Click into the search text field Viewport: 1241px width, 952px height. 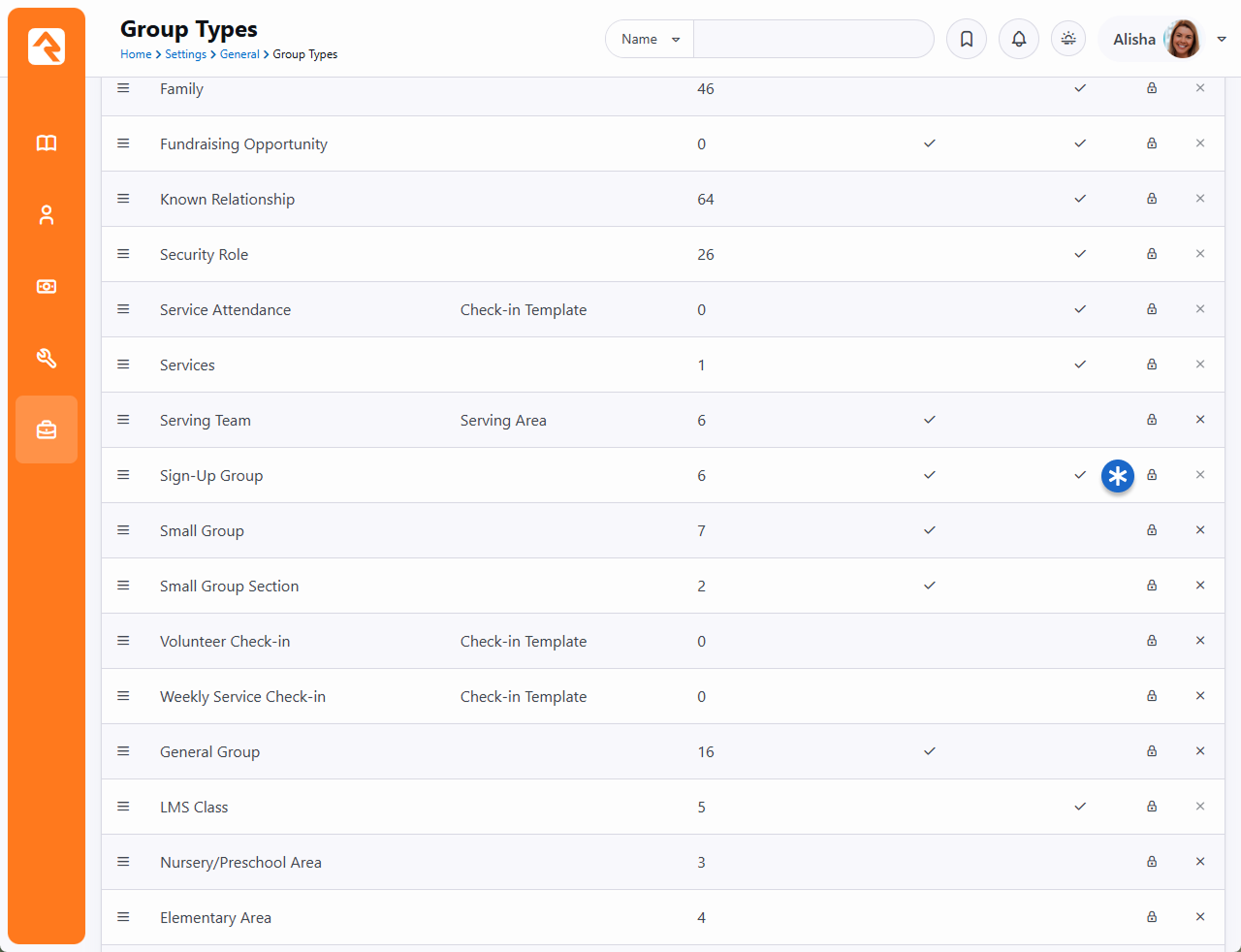(812, 39)
